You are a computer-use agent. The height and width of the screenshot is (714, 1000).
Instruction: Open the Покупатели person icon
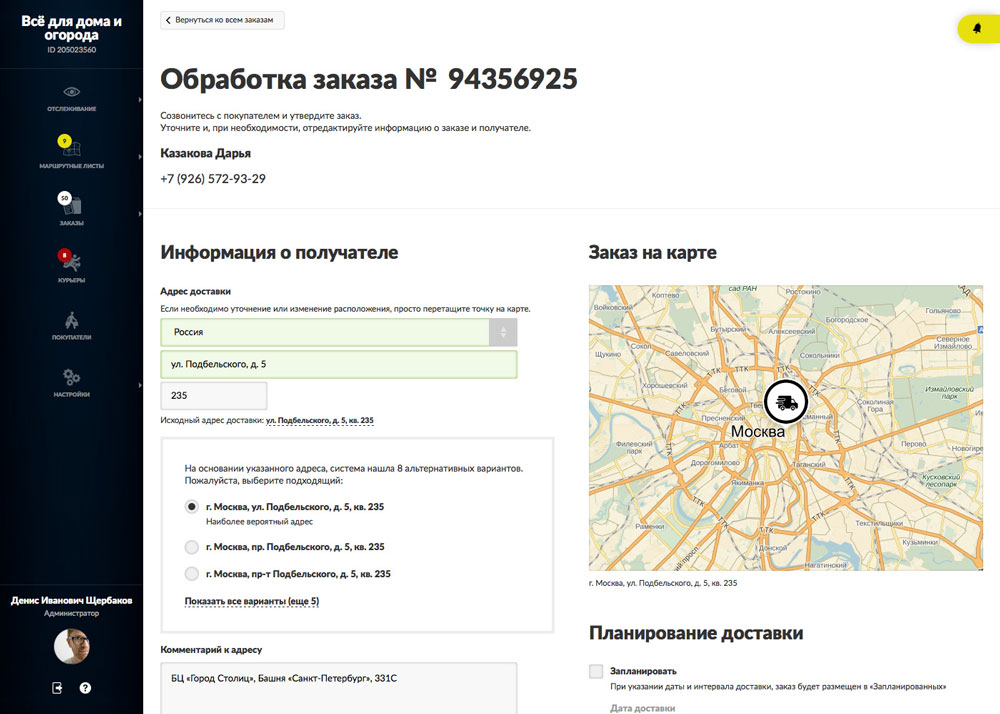71,320
